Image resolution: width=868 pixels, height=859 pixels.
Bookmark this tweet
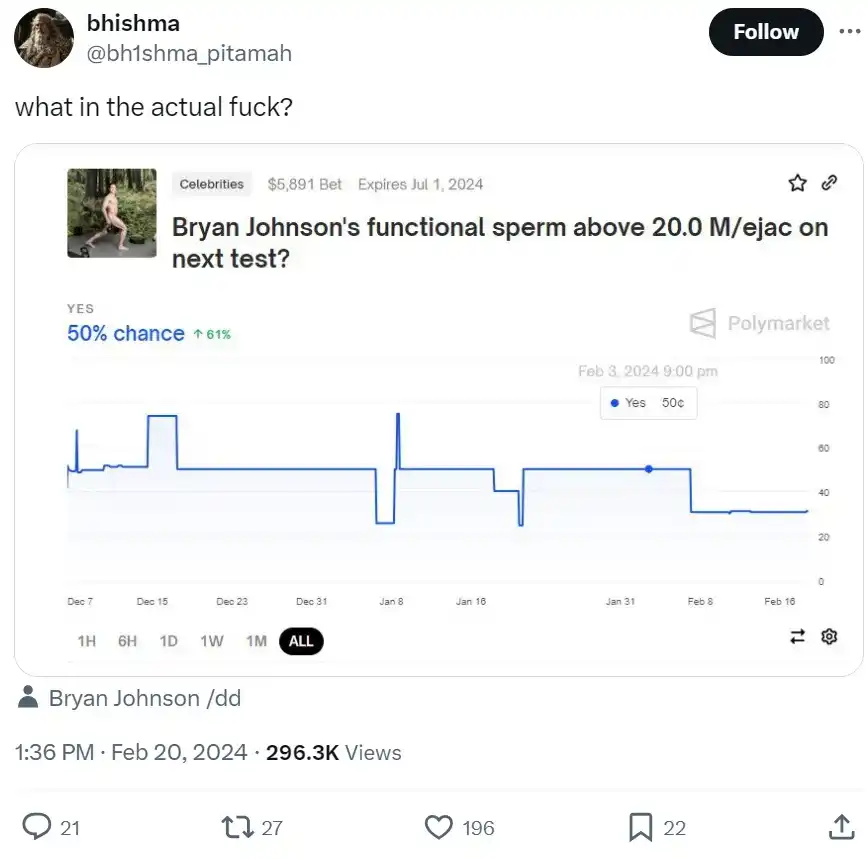640,827
